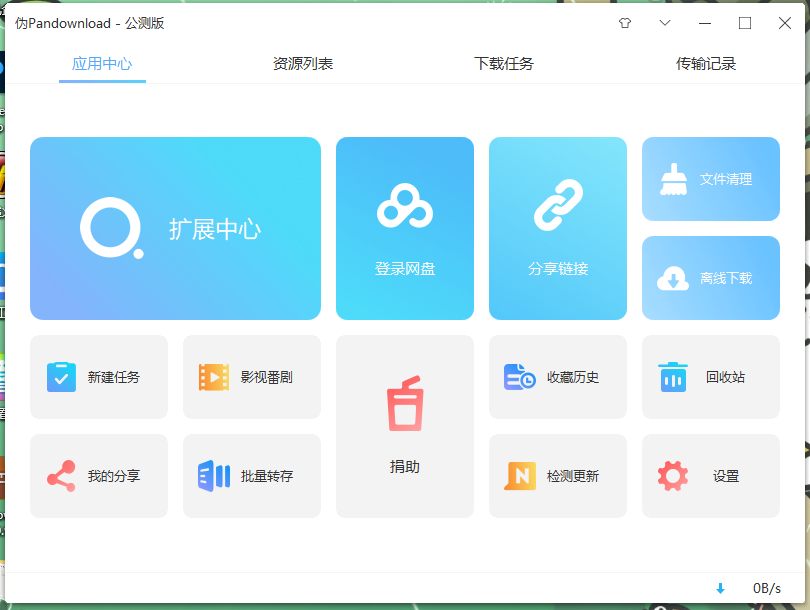810x610 pixels.
Task: Click the film icon for 影视番剧
Action: 214,377
